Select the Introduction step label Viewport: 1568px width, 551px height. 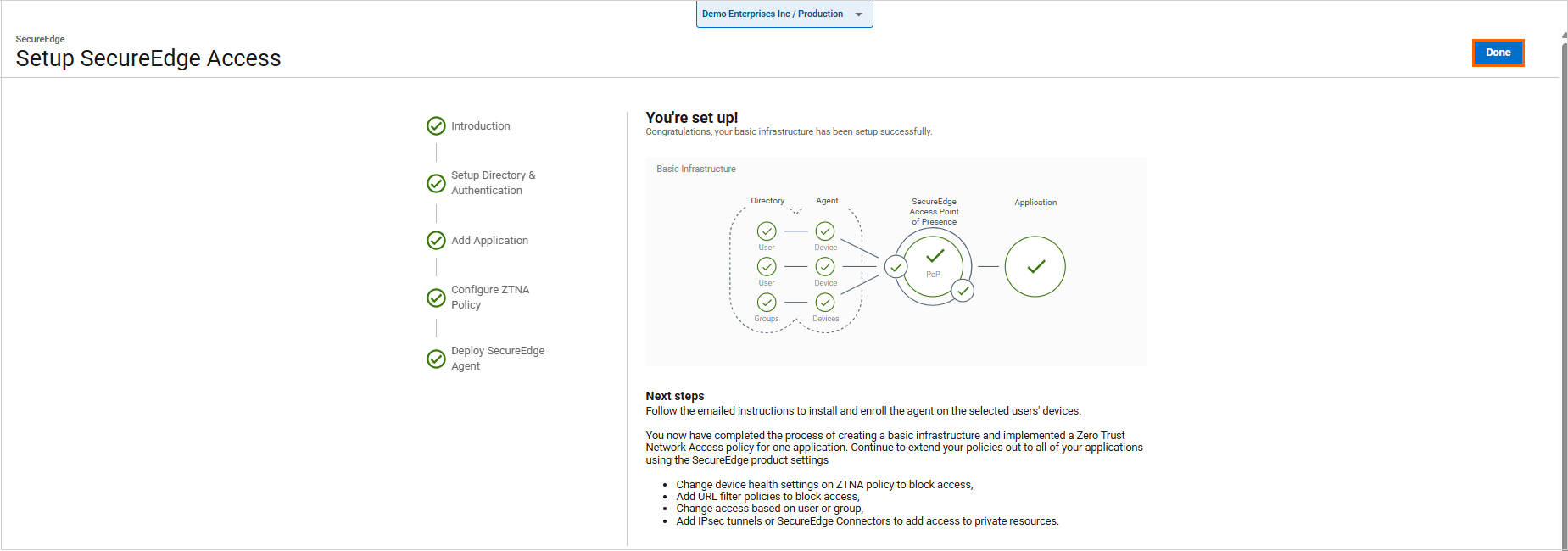coord(480,126)
